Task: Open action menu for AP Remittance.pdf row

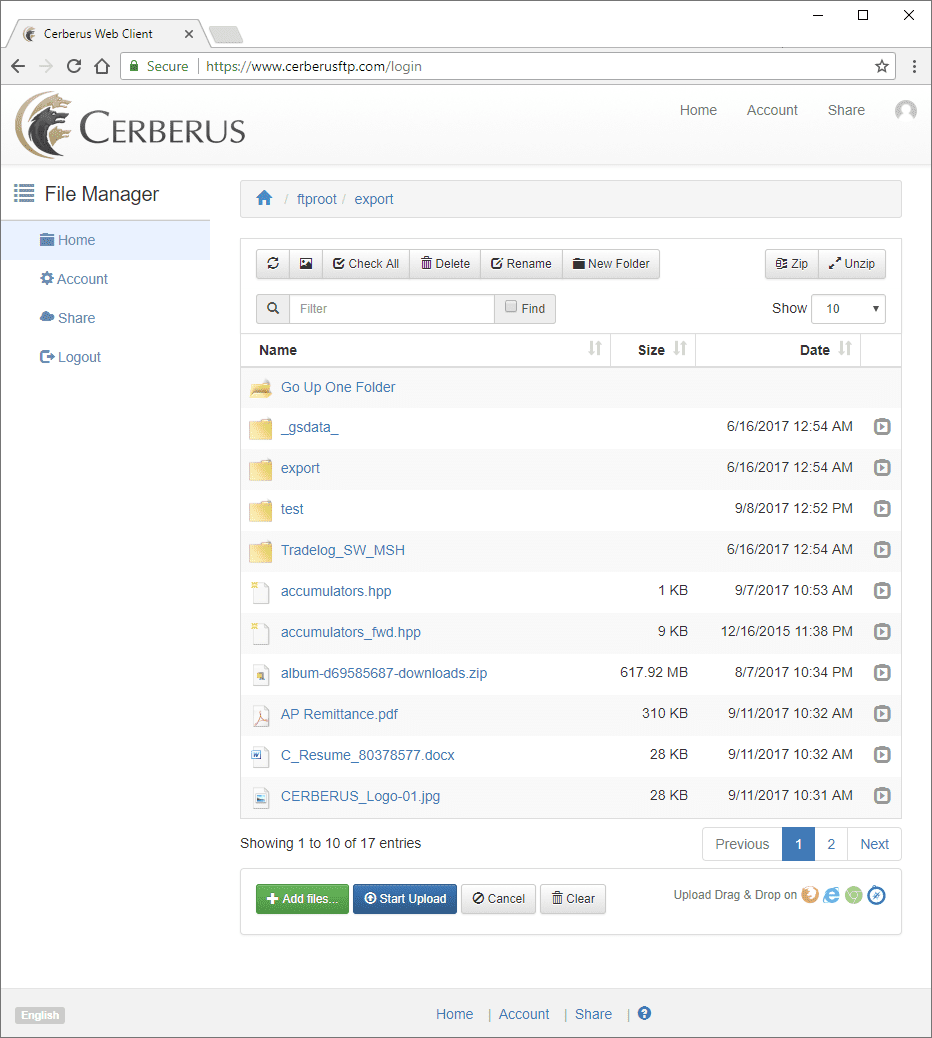Action: [x=882, y=714]
